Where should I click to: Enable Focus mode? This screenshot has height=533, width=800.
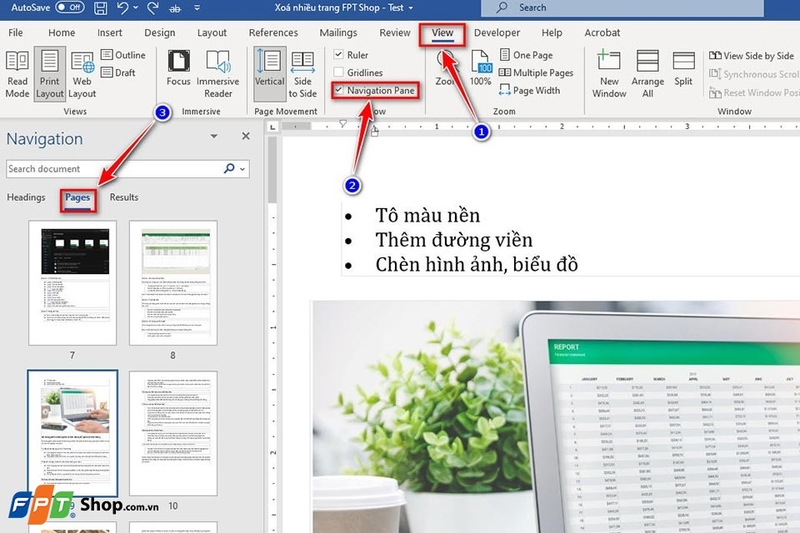tap(179, 68)
